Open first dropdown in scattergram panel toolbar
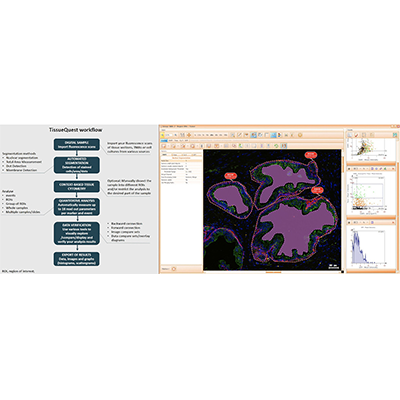Viewport: 400px width, 400px height. point(356,168)
